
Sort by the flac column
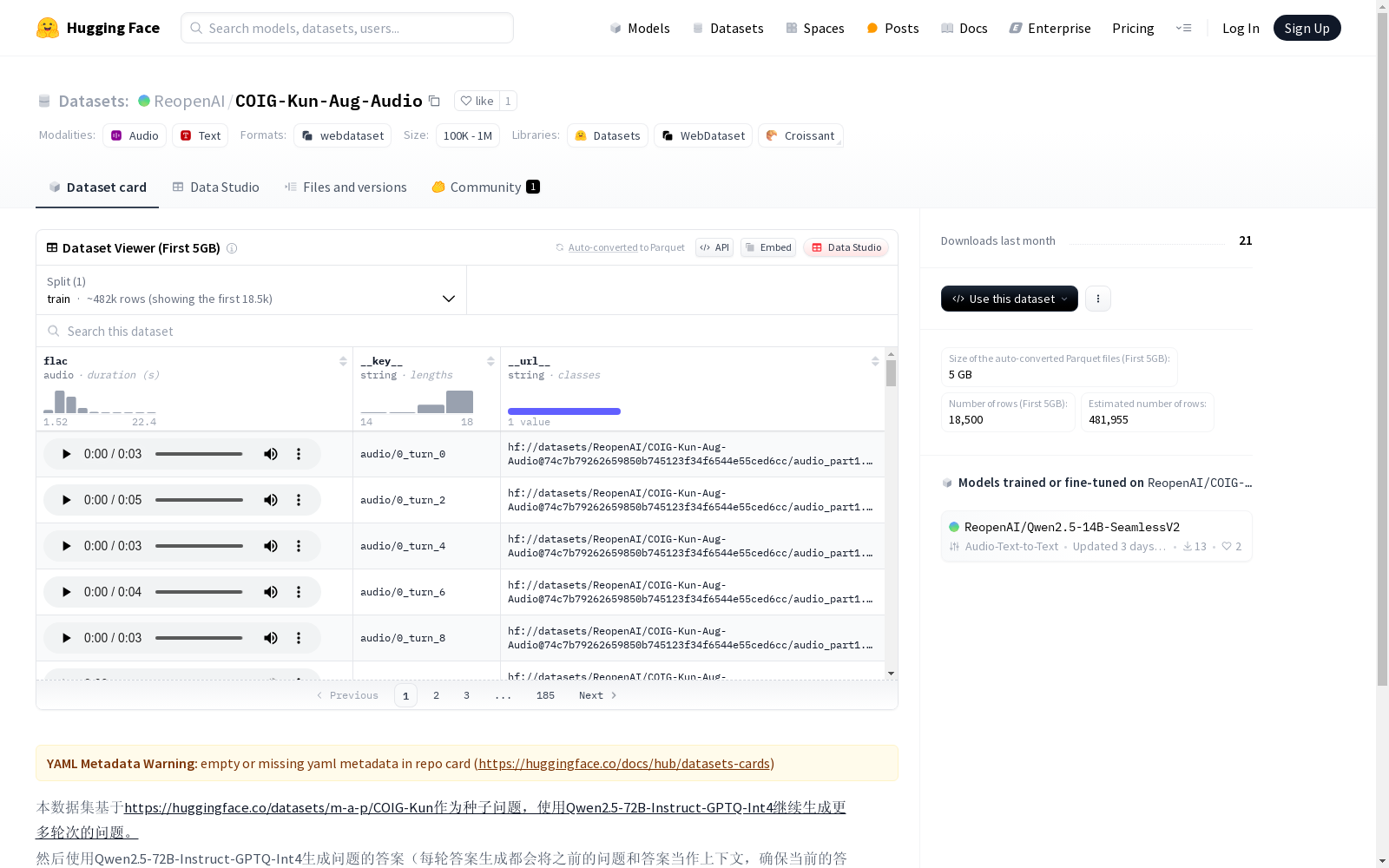tap(343, 361)
